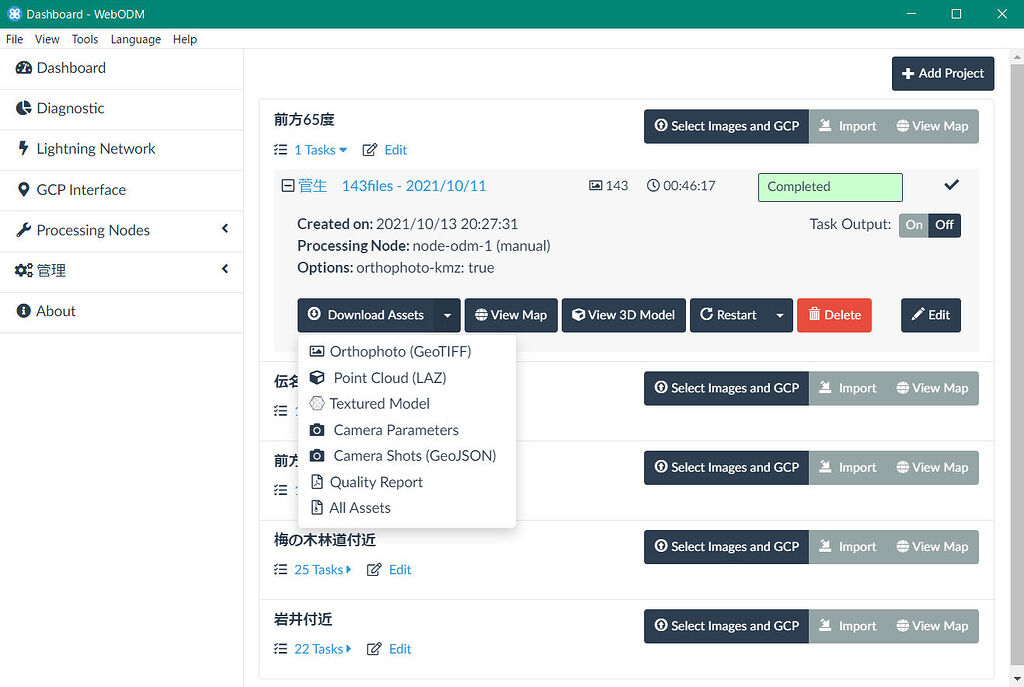This screenshot has height=687, width=1024.
Task: Expand the 25 Tasks list
Action: point(323,569)
